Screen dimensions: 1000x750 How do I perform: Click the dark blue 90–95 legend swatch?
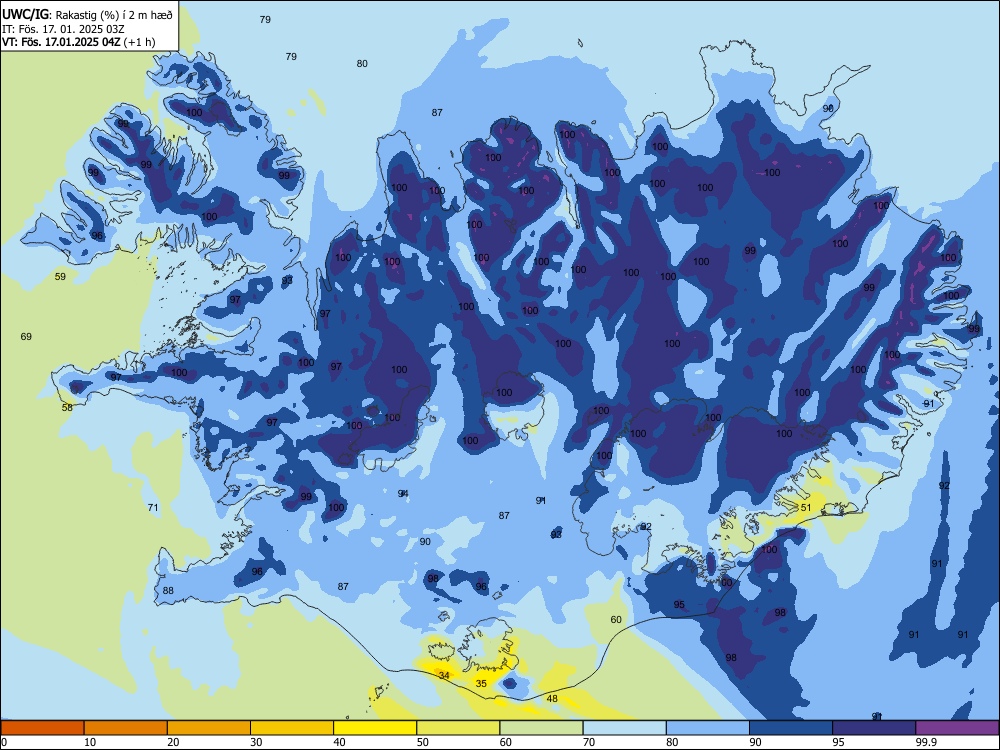coord(791,728)
